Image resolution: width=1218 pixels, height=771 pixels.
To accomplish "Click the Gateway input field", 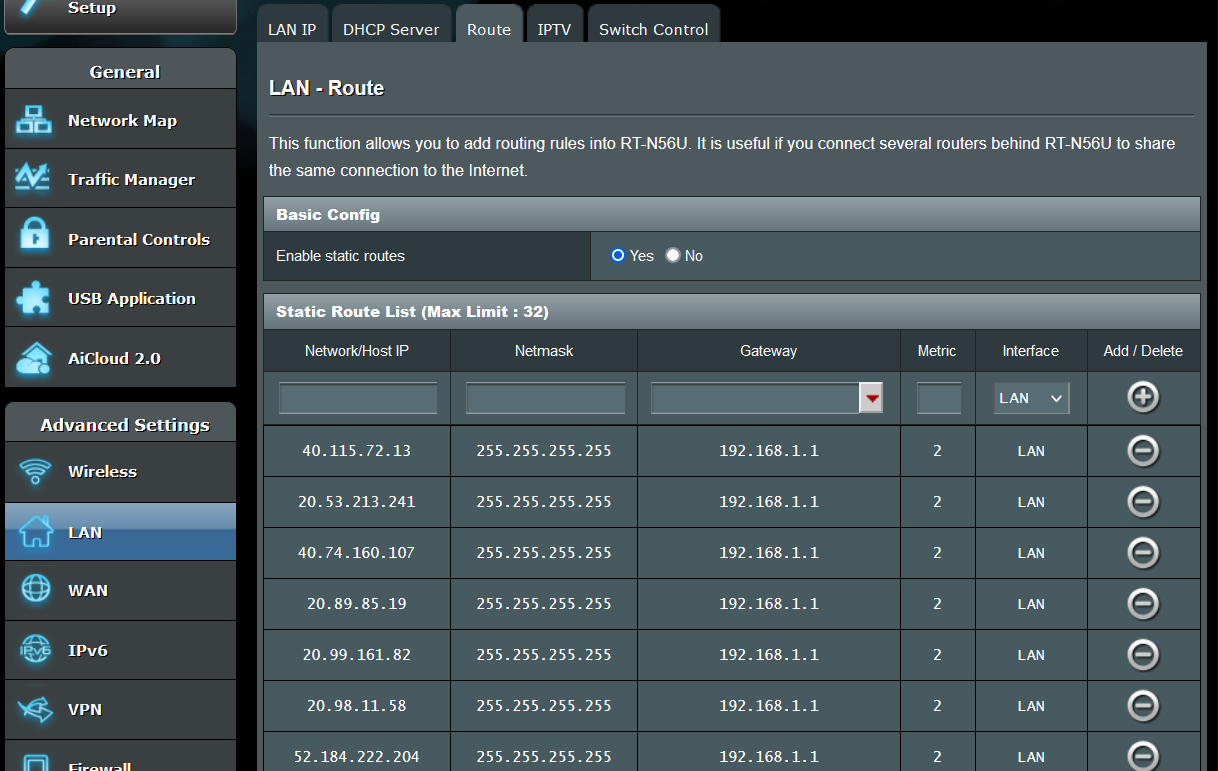I will pyautogui.click(x=755, y=398).
